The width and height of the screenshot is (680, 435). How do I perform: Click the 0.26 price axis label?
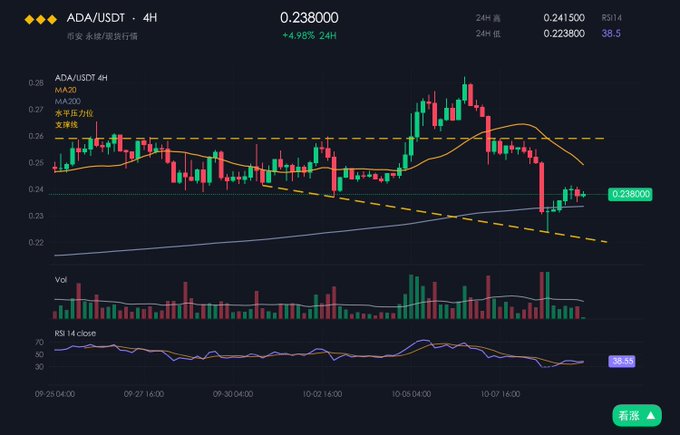pos(36,136)
